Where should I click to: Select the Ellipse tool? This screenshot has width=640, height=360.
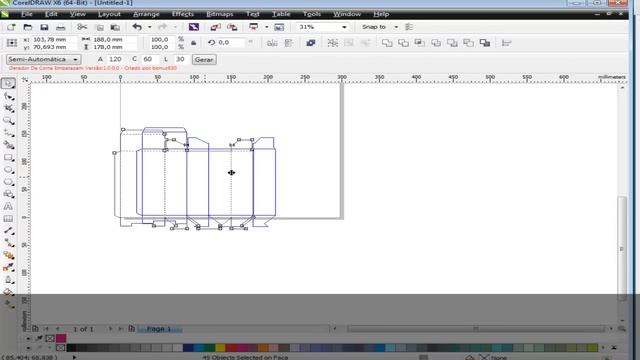click(x=8, y=170)
